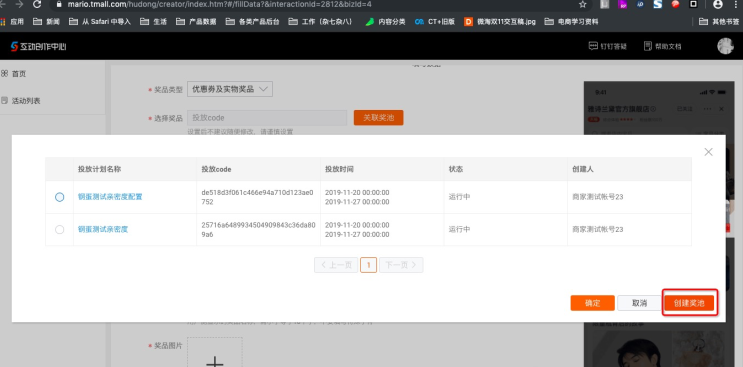Click the 钢蛋测试亲密度配置 plan link
Screen dimensions: 743x367
[110, 197]
